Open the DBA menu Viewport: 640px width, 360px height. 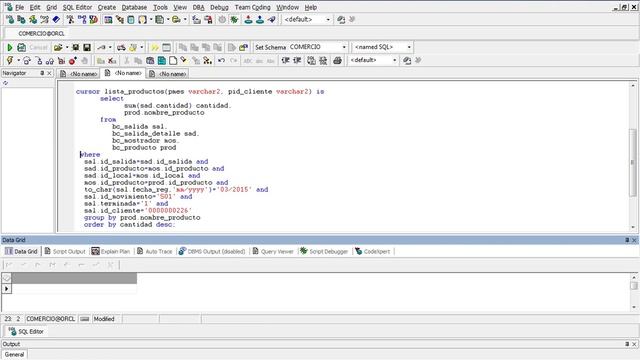click(x=198, y=7)
